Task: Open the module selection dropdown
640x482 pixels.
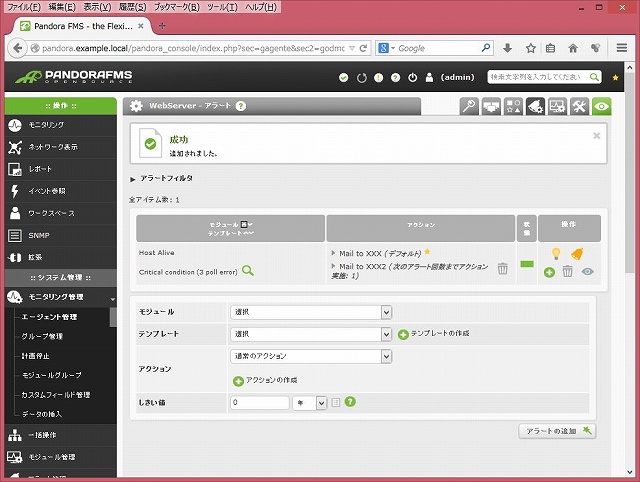Action: point(311,312)
